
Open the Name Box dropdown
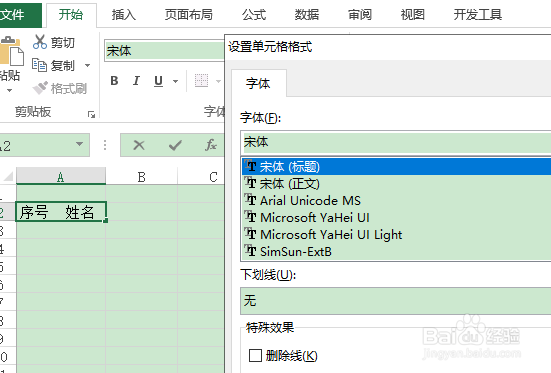(x=79, y=144)
